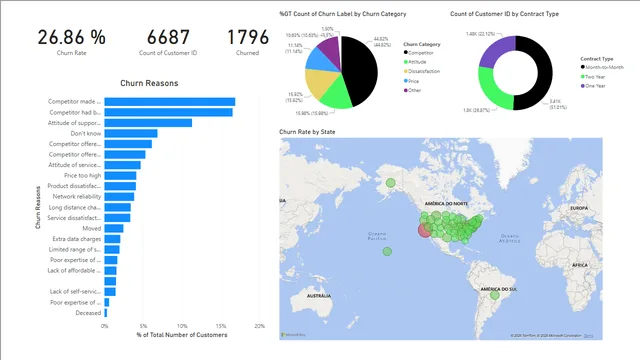
Task: Select the black Competitor pie slice
Action: pyautogui.click(x=361, y=70)
